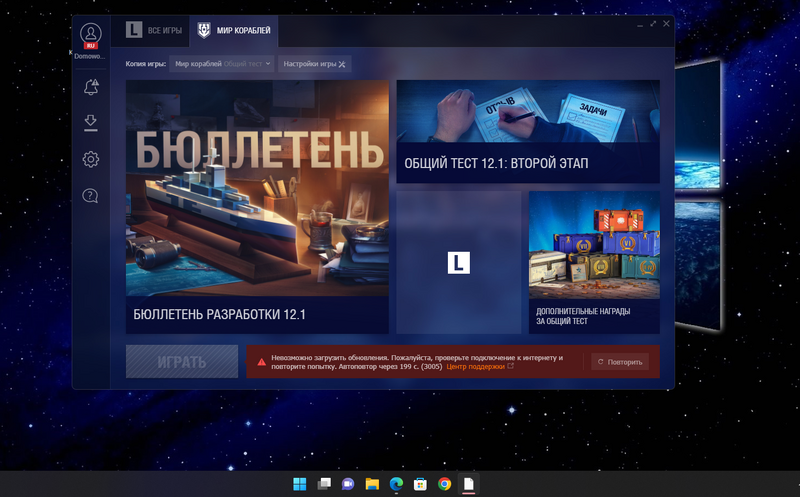
Task: Click the ИГРАТЬ button
Action: pyautogui.click(x=182, y=362)
